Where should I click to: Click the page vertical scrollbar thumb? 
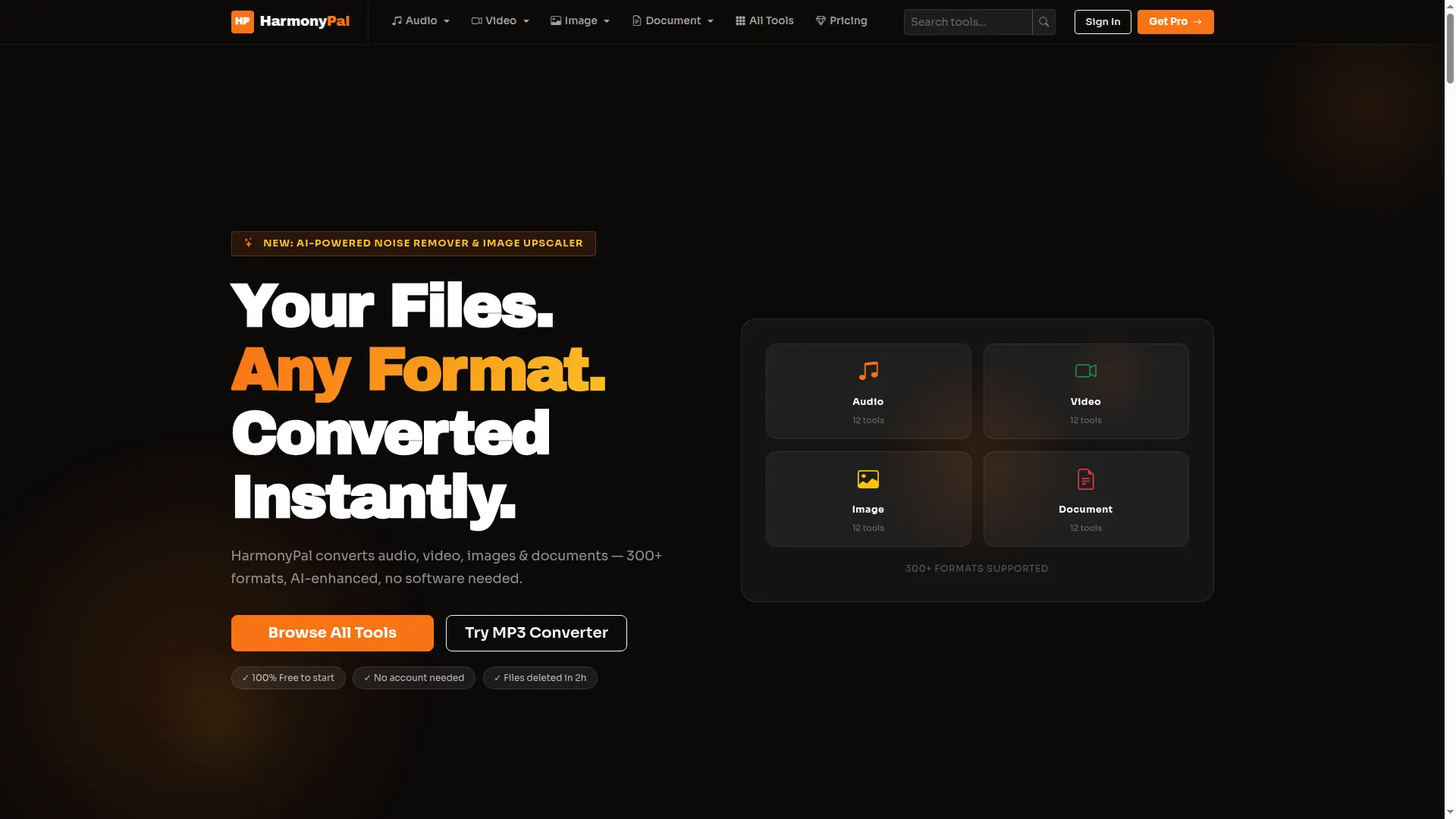pyautogui.click(x=1450, y=48)
